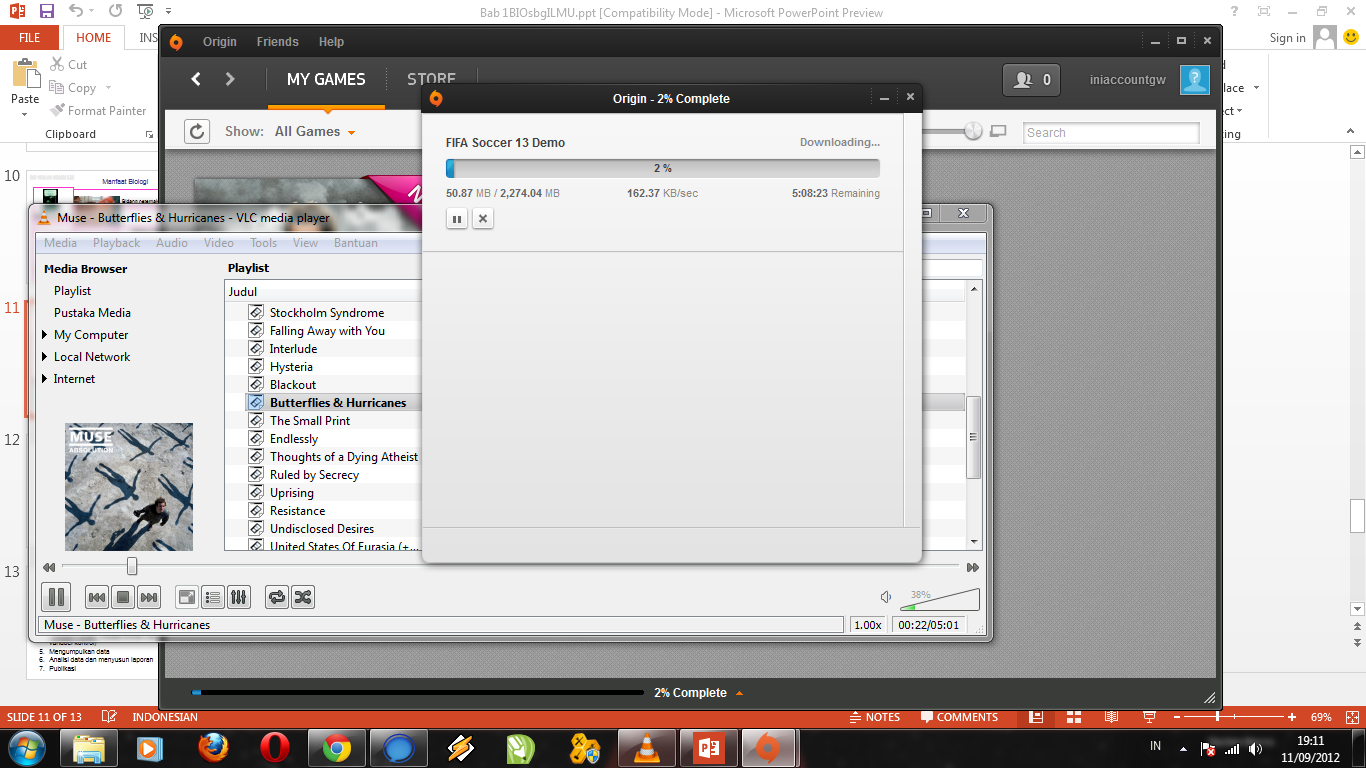Select The Small Print track

[310, 421]
